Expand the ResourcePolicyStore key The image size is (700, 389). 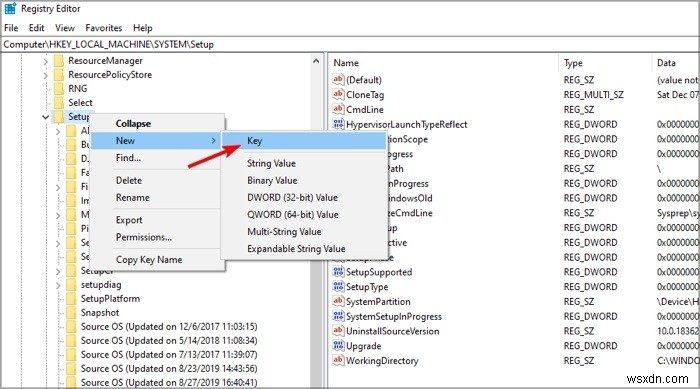(46, 75)
